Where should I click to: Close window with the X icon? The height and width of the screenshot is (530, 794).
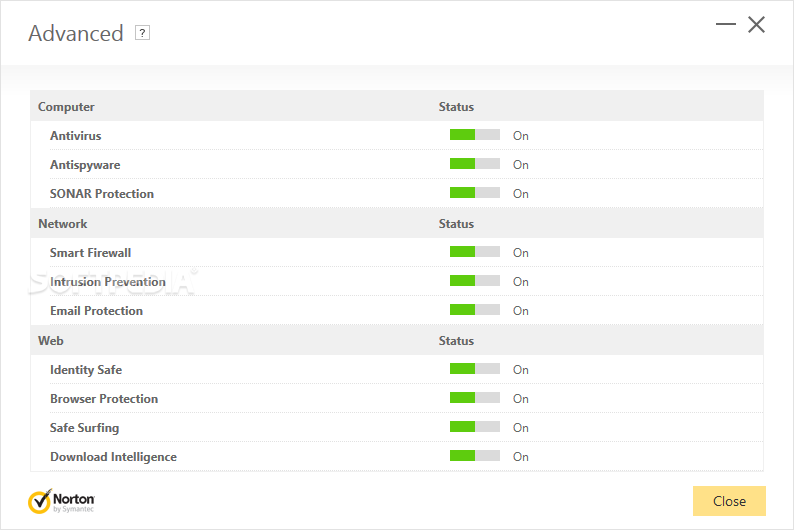757,24
